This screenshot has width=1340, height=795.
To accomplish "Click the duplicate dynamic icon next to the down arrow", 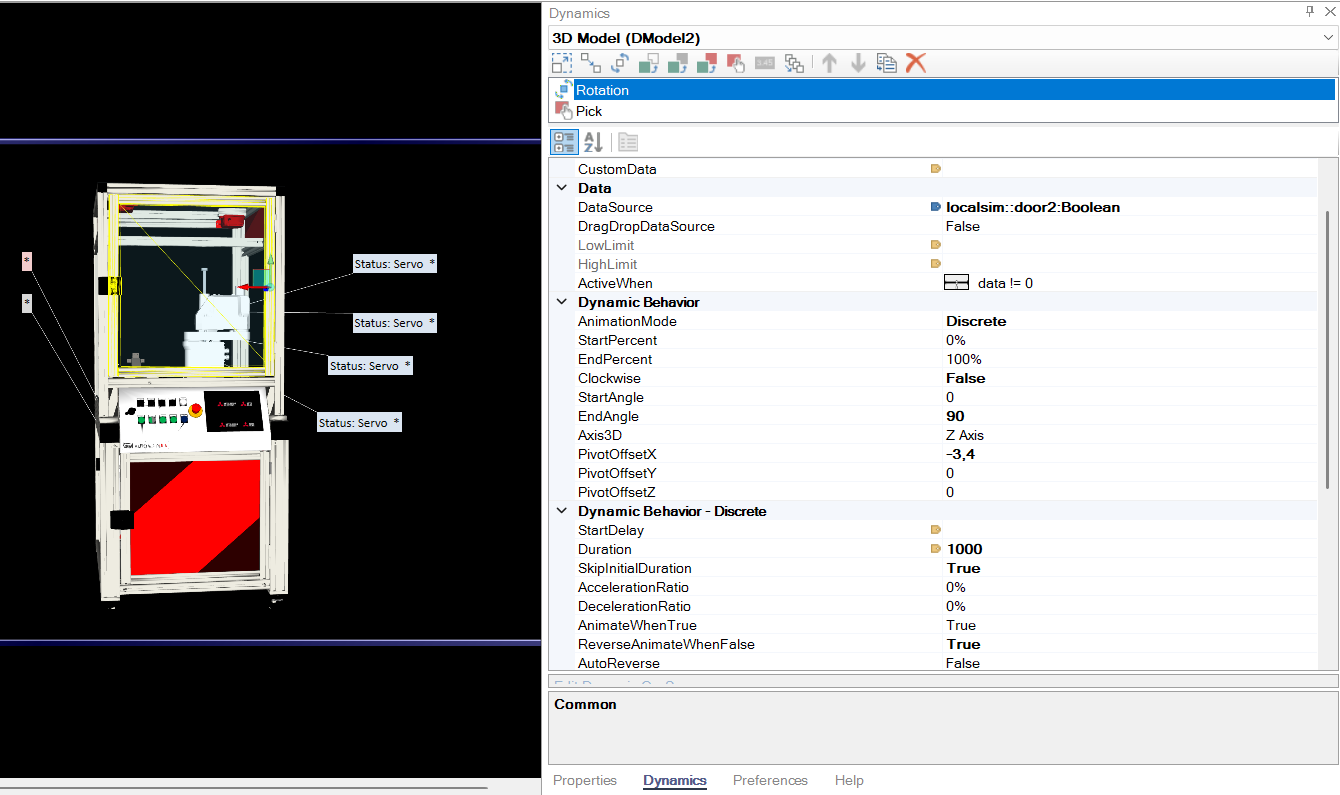I will (886, 63).
